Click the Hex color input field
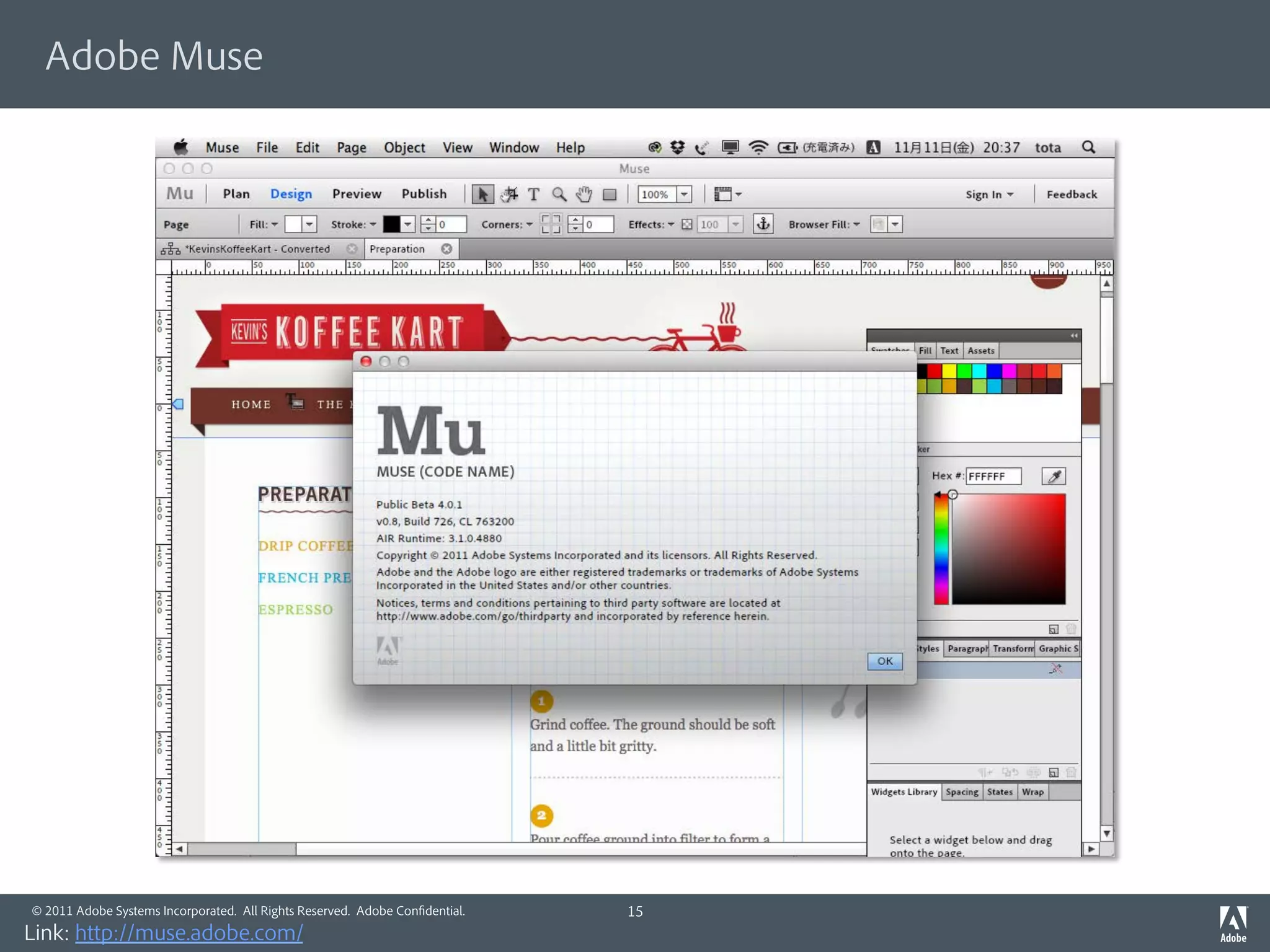1270x952 pixels. point(993,476)
